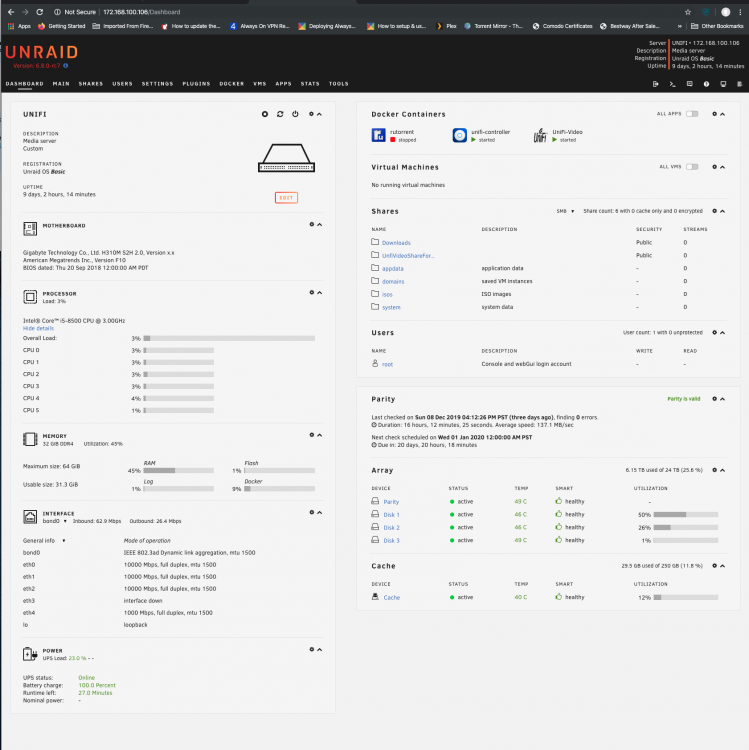Collapse the Array section chevron

(x=723, y=470)
